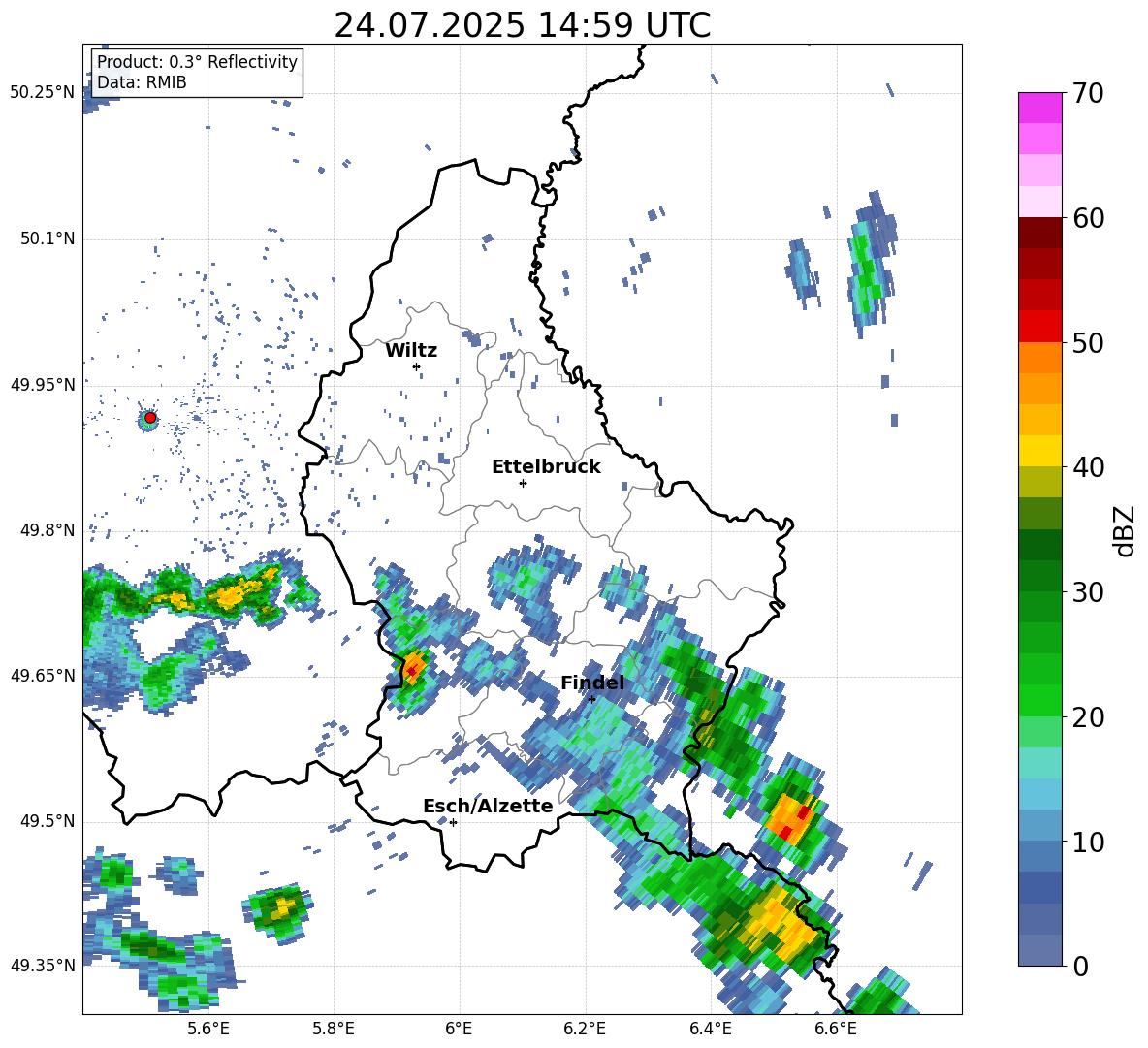Click the dark maroon colorbar segment below 60

pos(1039,233)
